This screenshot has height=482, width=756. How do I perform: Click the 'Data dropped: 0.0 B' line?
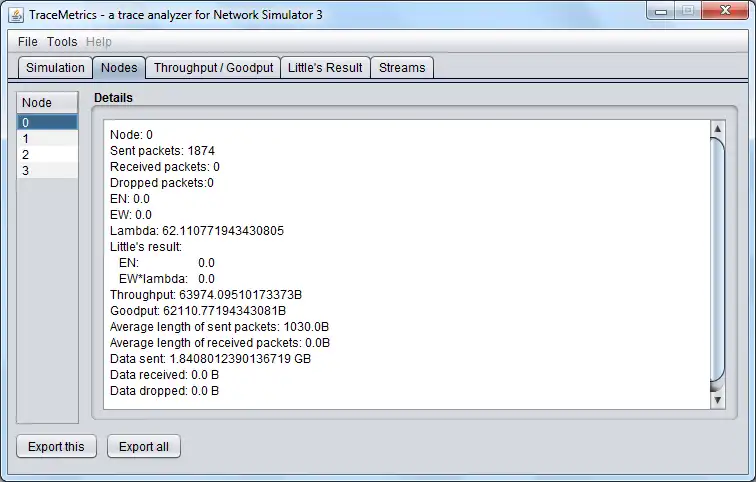click(164, 390)
